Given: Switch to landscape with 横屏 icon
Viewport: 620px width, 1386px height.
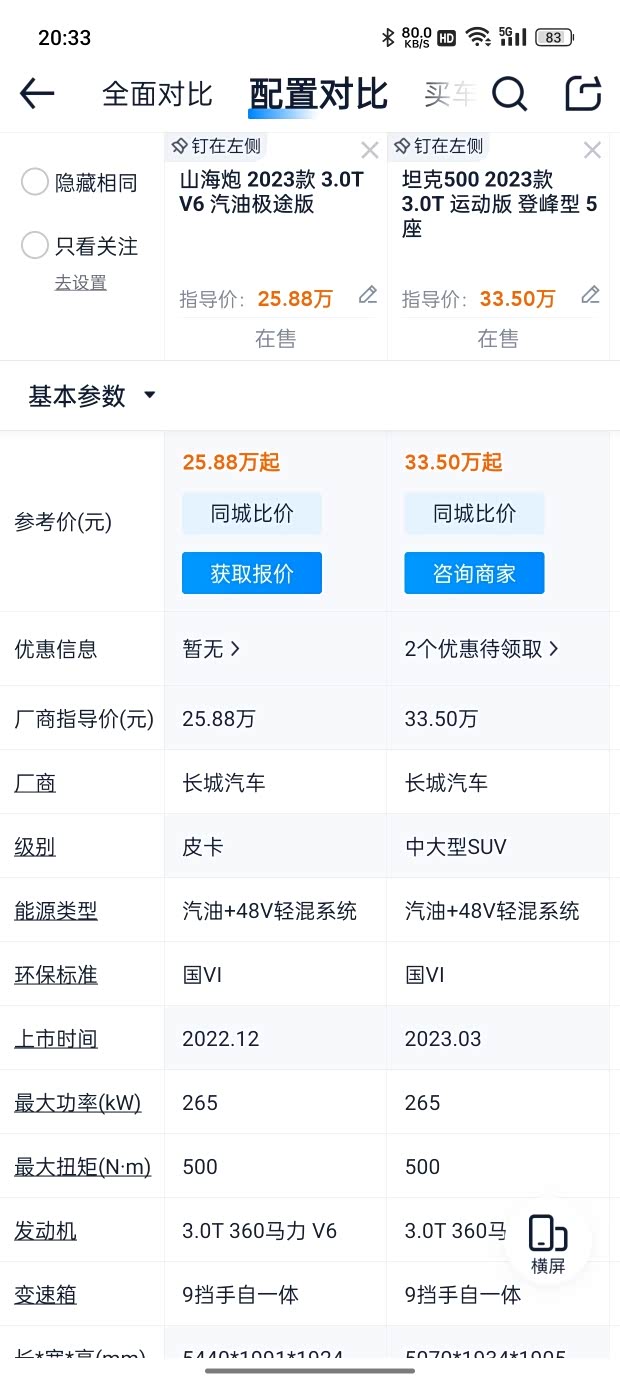Looking at the screenshot, I should point(548,1243).
